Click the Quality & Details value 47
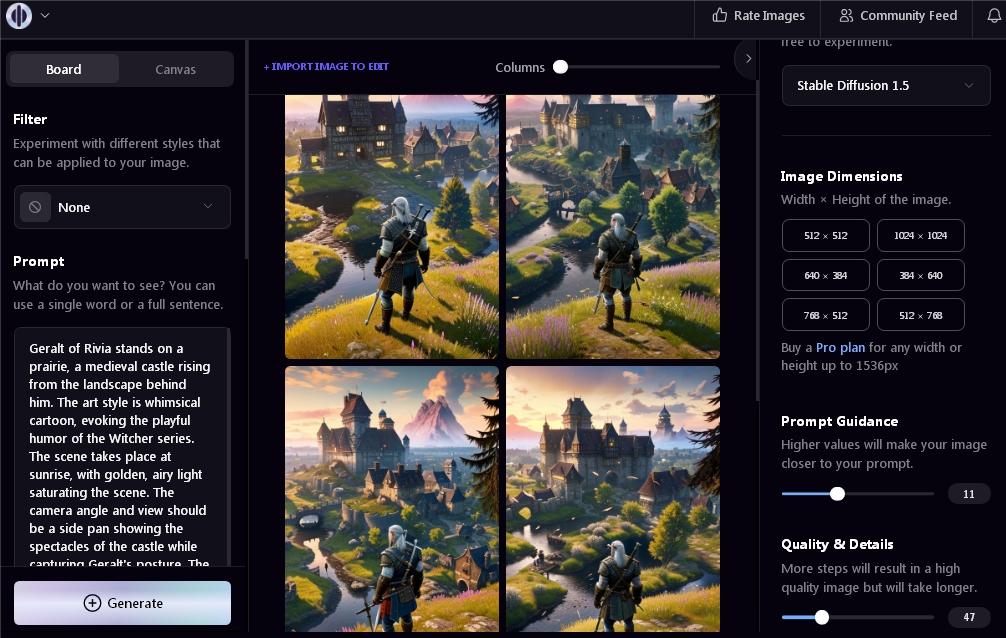This screenshot has width=1006, height=638. (969, 617)
